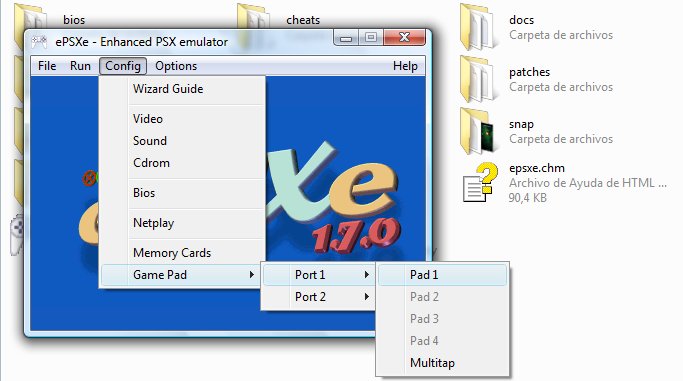
Task: Select the Multitap option
Action: point(443,363)
